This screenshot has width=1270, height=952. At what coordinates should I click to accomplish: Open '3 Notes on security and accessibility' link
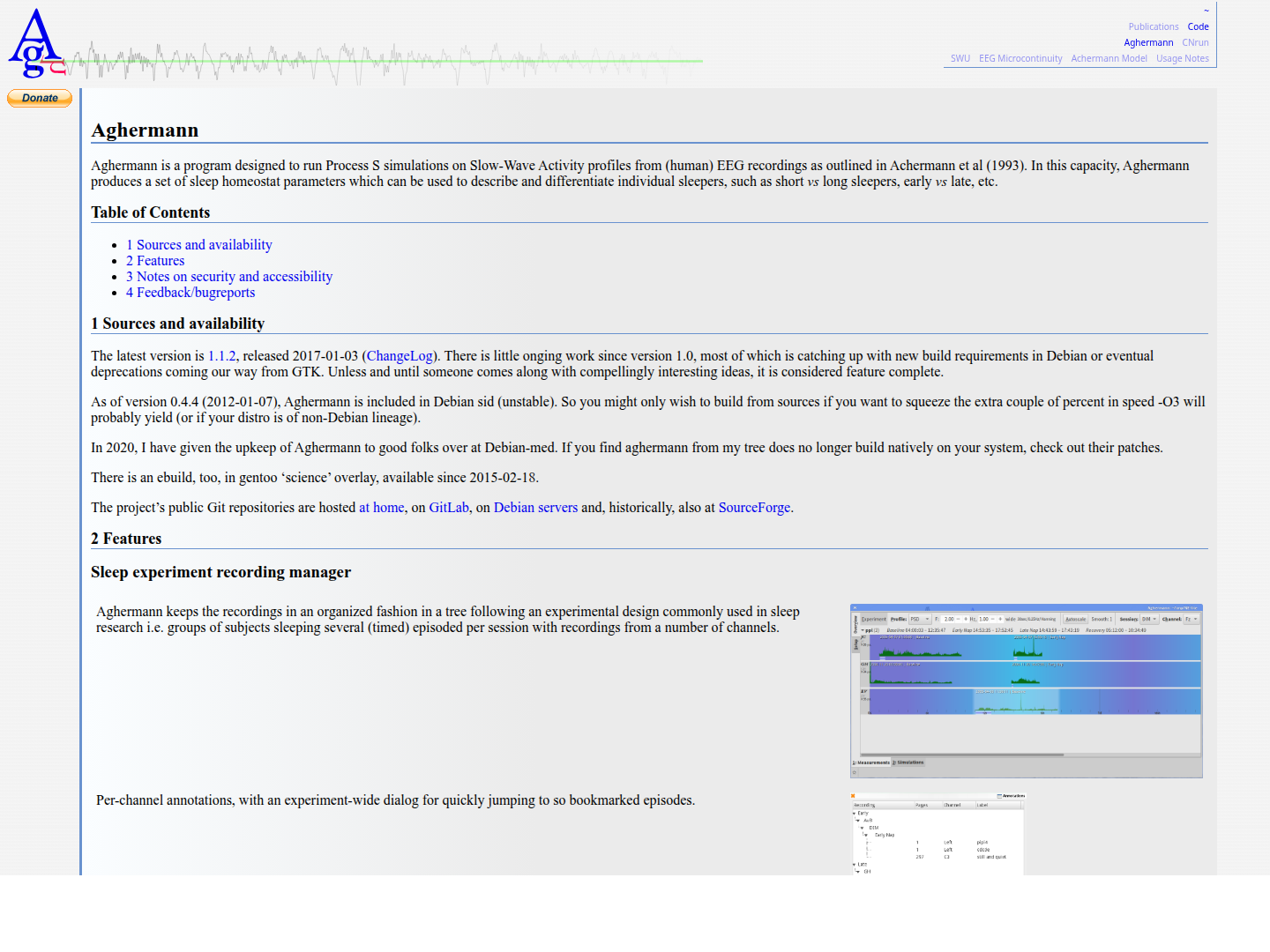(229, 277)
